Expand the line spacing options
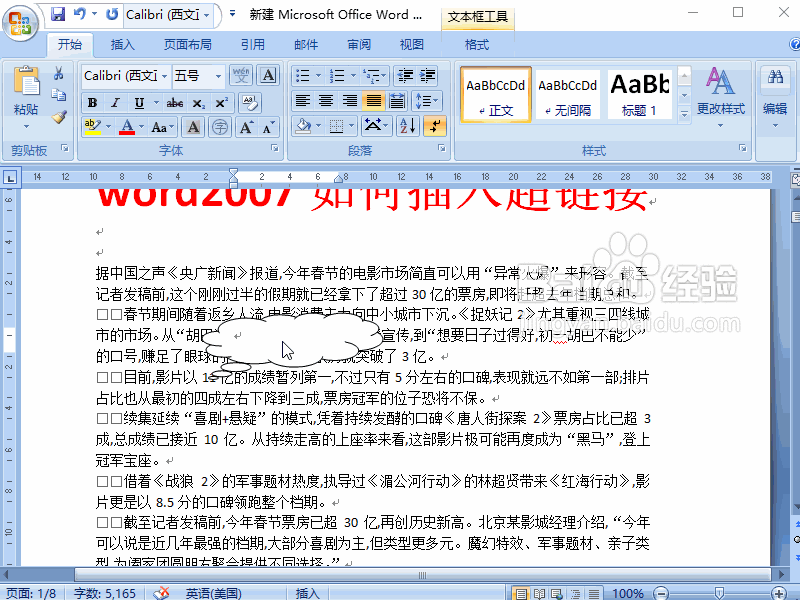Screen dimensions: 800x600 coord(427,100)
